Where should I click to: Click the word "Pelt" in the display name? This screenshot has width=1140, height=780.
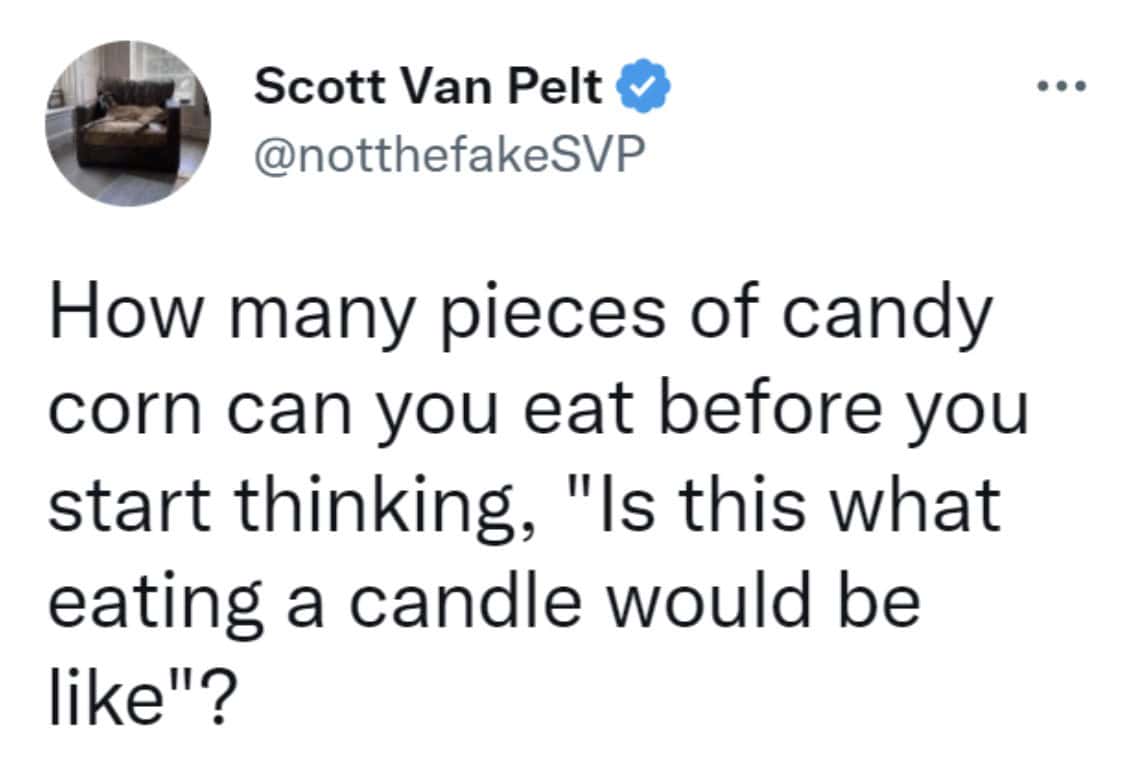click(x=561, y=89)
